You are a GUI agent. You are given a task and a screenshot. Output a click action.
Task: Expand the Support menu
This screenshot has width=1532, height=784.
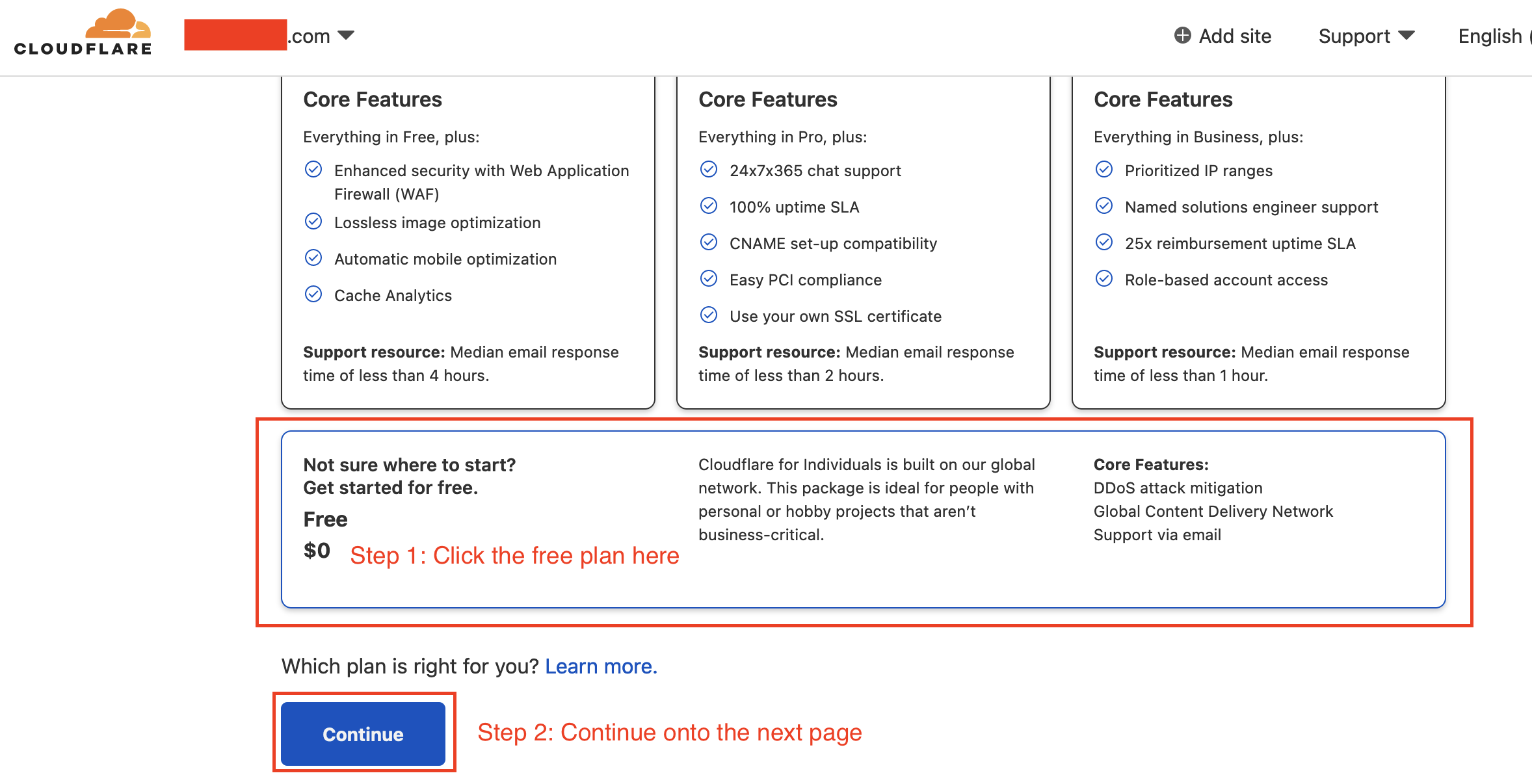(1366, 36)
